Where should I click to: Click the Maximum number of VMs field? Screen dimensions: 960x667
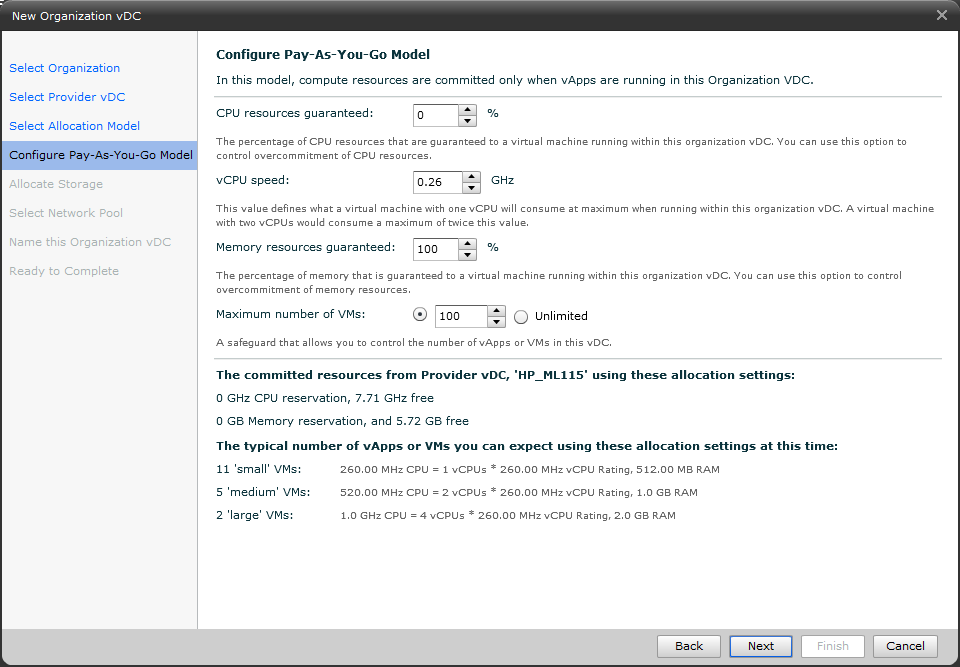(461, 316)
